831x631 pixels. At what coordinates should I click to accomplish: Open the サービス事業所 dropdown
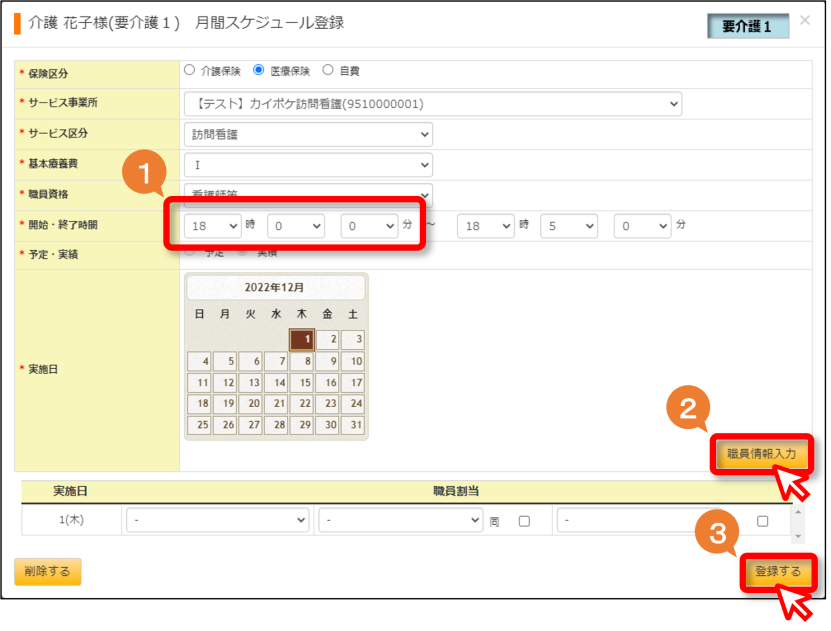tap(432, 104)
